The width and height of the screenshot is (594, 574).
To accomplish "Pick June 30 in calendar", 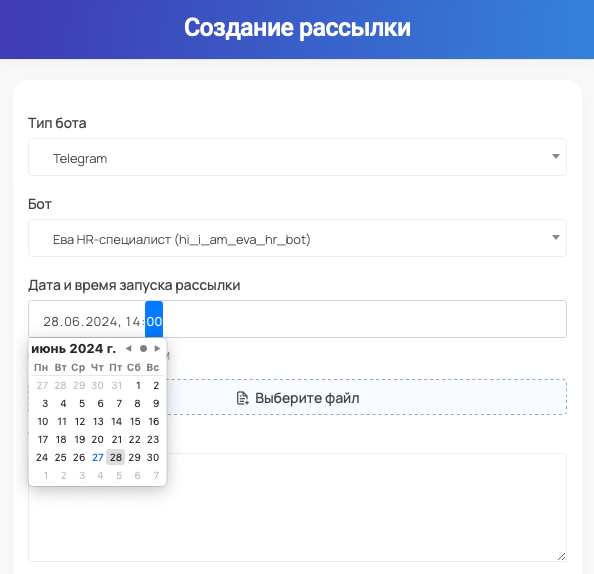I will 153,458.
